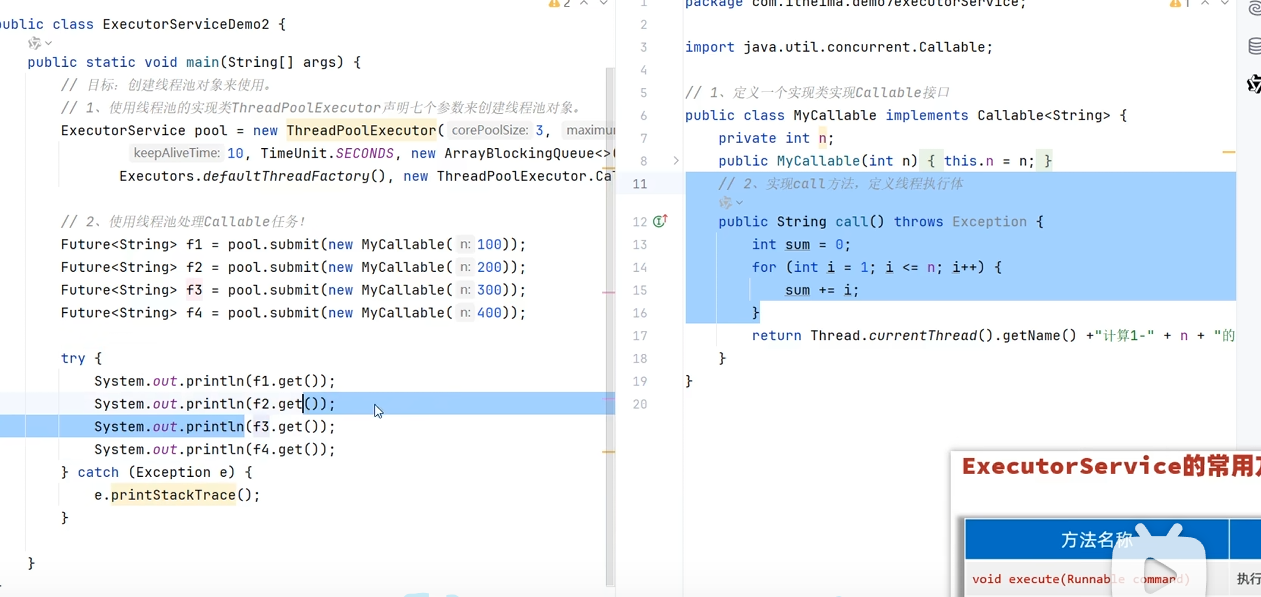The width and height of the screenshot is (1261, 597).
Task: Click the value 400 in f4 submit call
Action: point(489,313)
